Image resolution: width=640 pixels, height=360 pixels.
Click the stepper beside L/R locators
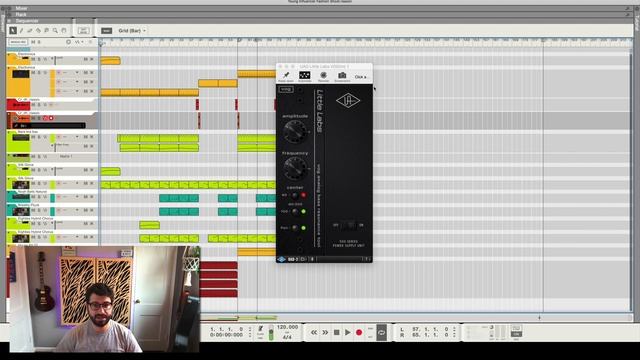(x=454, y=332)
